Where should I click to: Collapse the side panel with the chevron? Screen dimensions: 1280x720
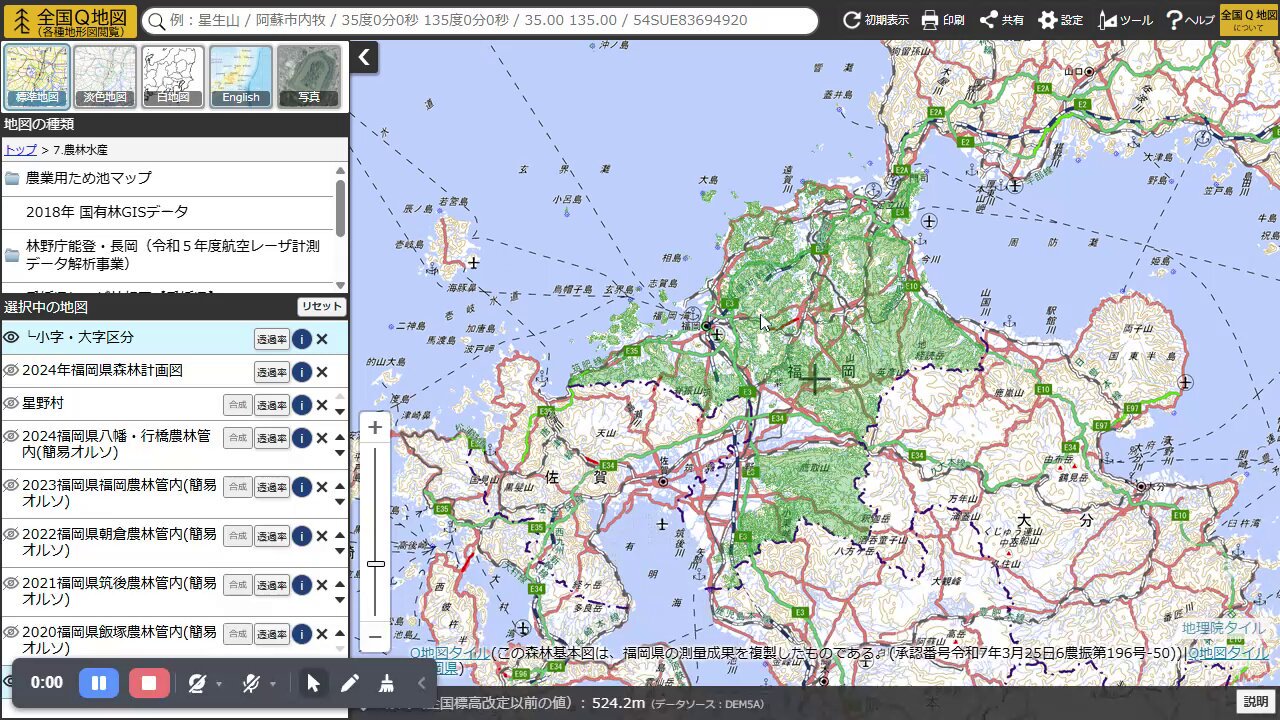click(x=364, y=58)
